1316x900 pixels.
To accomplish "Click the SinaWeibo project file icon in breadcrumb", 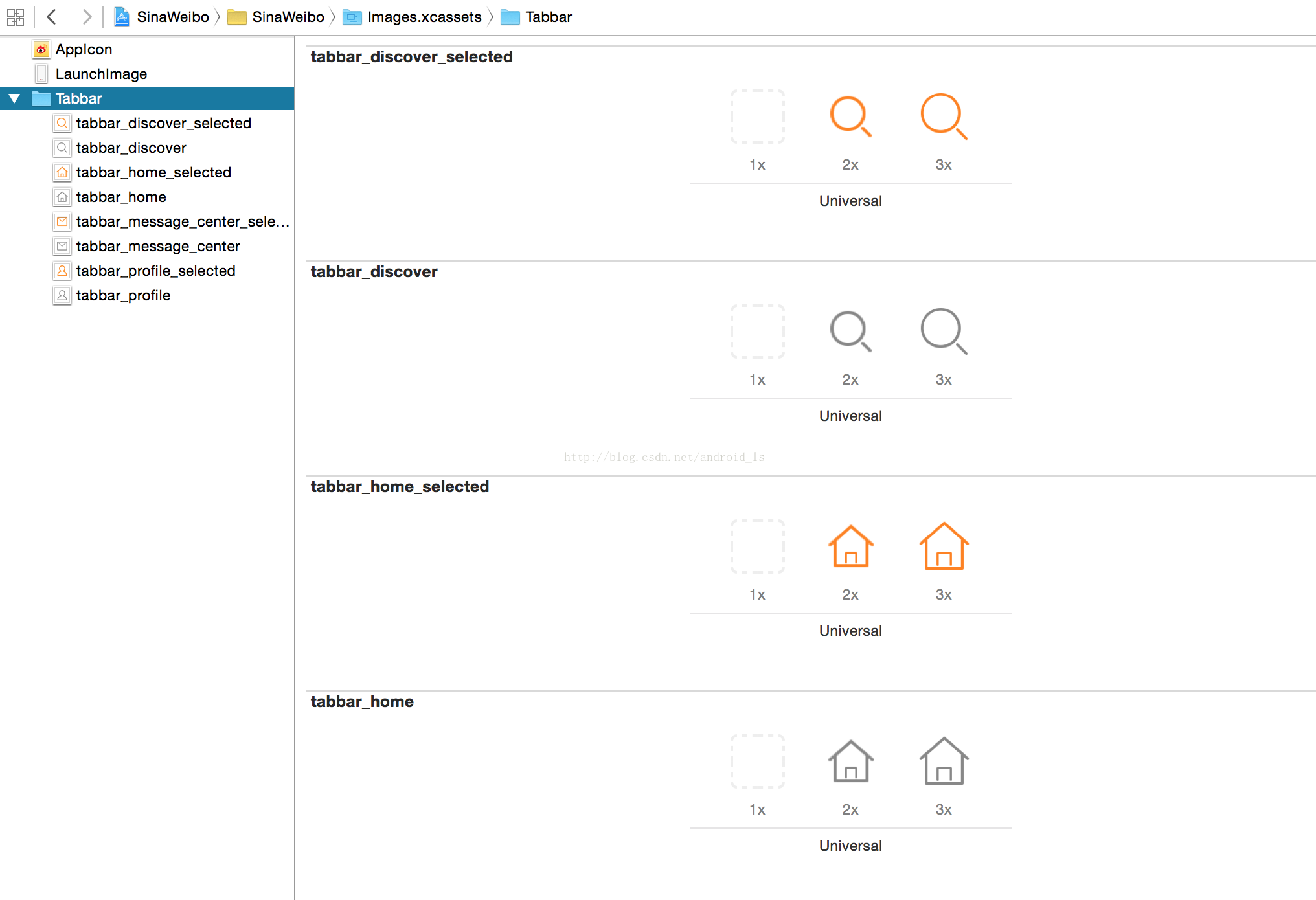I will (x=122, y=17).
